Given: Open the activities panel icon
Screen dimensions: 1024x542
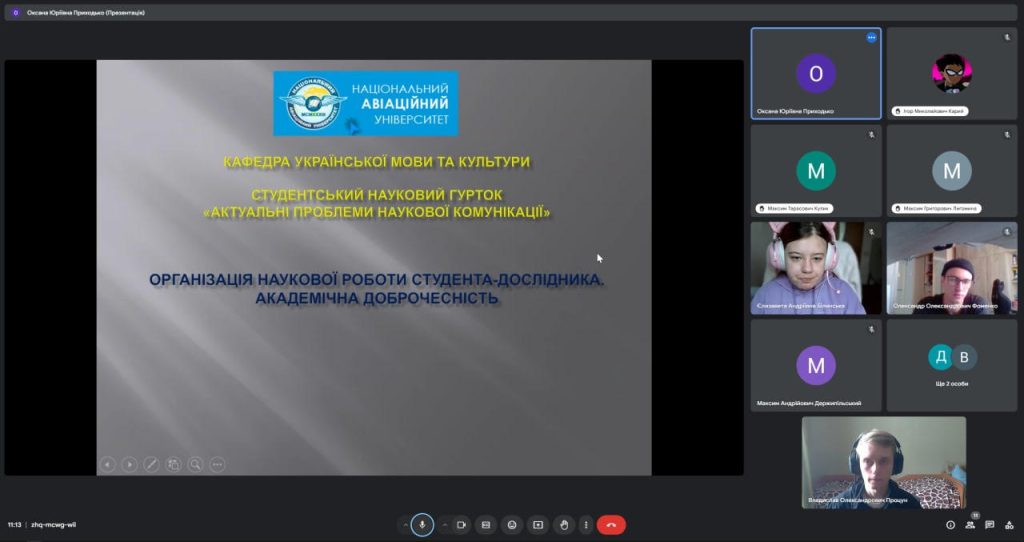Looking at the screenshot, I should [x=1008, y=524].
